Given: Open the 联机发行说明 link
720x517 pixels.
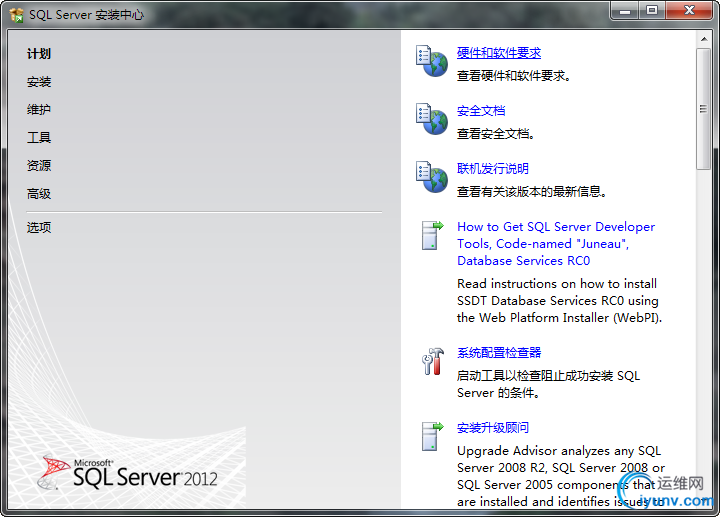Looking at the screenshot, I should point(493,169).
